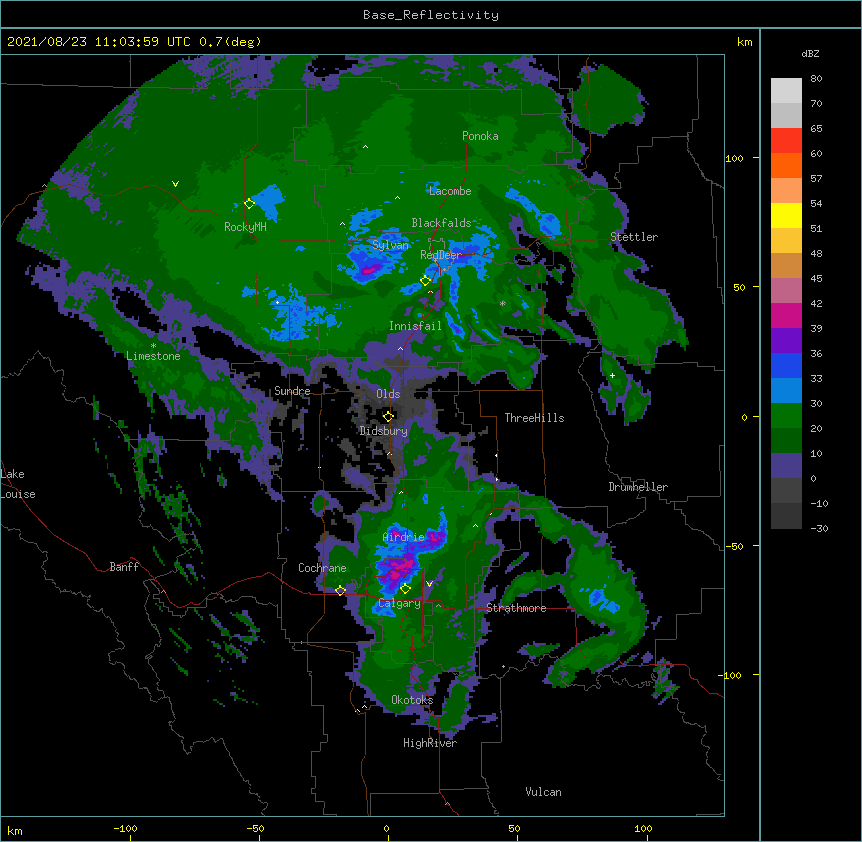Select the bright yellow swatch in dBZ legend
The image size is (862, 842).
click(786, 215)
